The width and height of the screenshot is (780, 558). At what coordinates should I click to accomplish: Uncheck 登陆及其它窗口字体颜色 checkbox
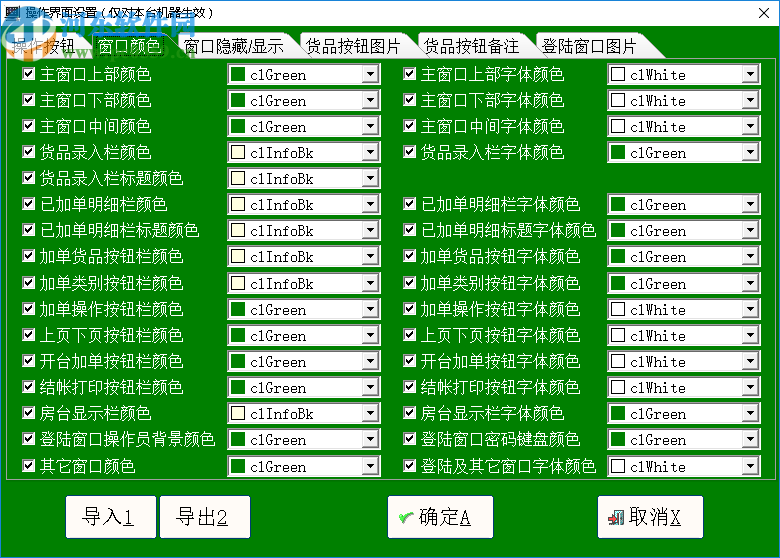[409, 466]
